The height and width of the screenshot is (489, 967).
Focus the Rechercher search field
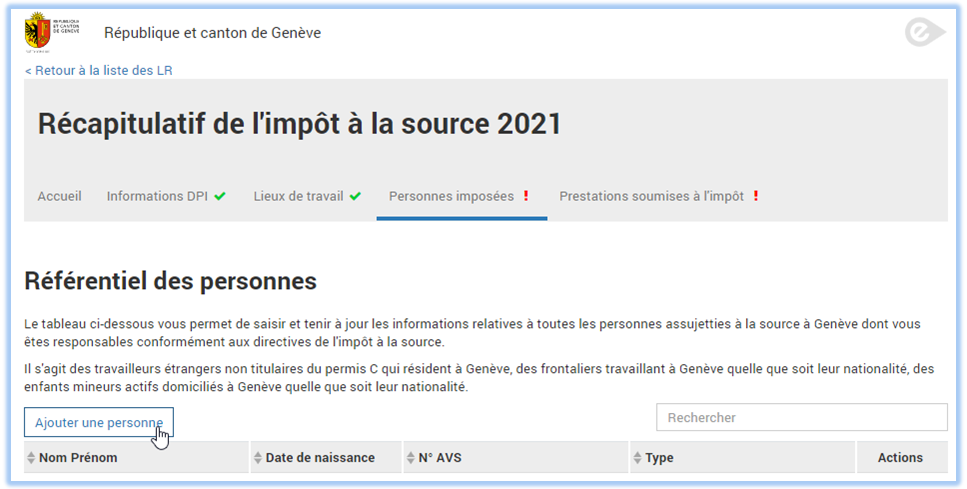tap(802, 417)
